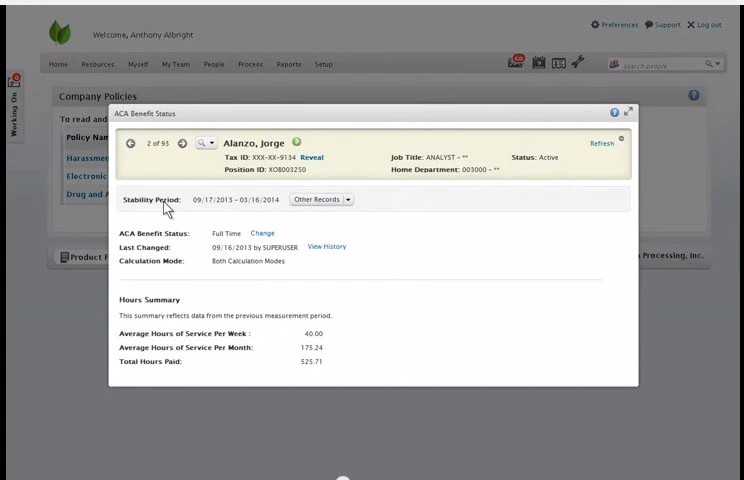The width and height of the screenshot is (744, 480).
Task: Click the Refresh link
Action: [602, 143]
